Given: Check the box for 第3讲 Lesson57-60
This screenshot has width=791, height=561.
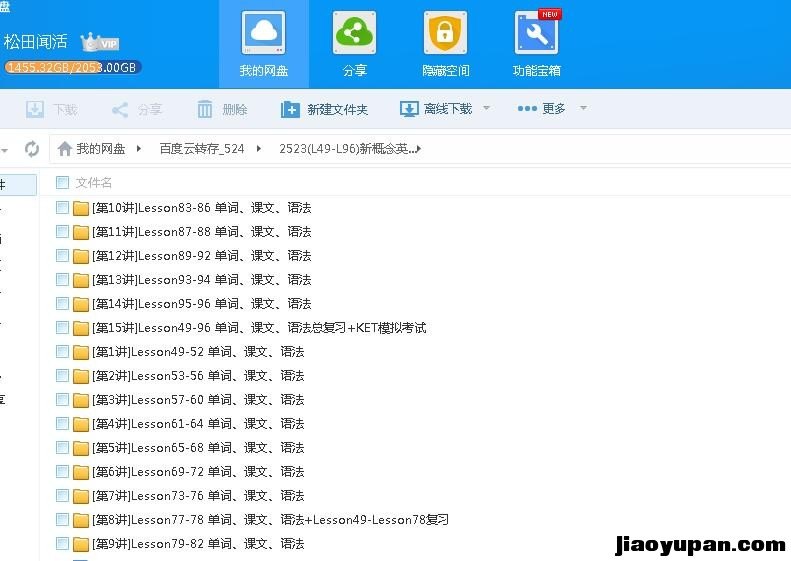Looking at the screenshot, I should point(62,400).
